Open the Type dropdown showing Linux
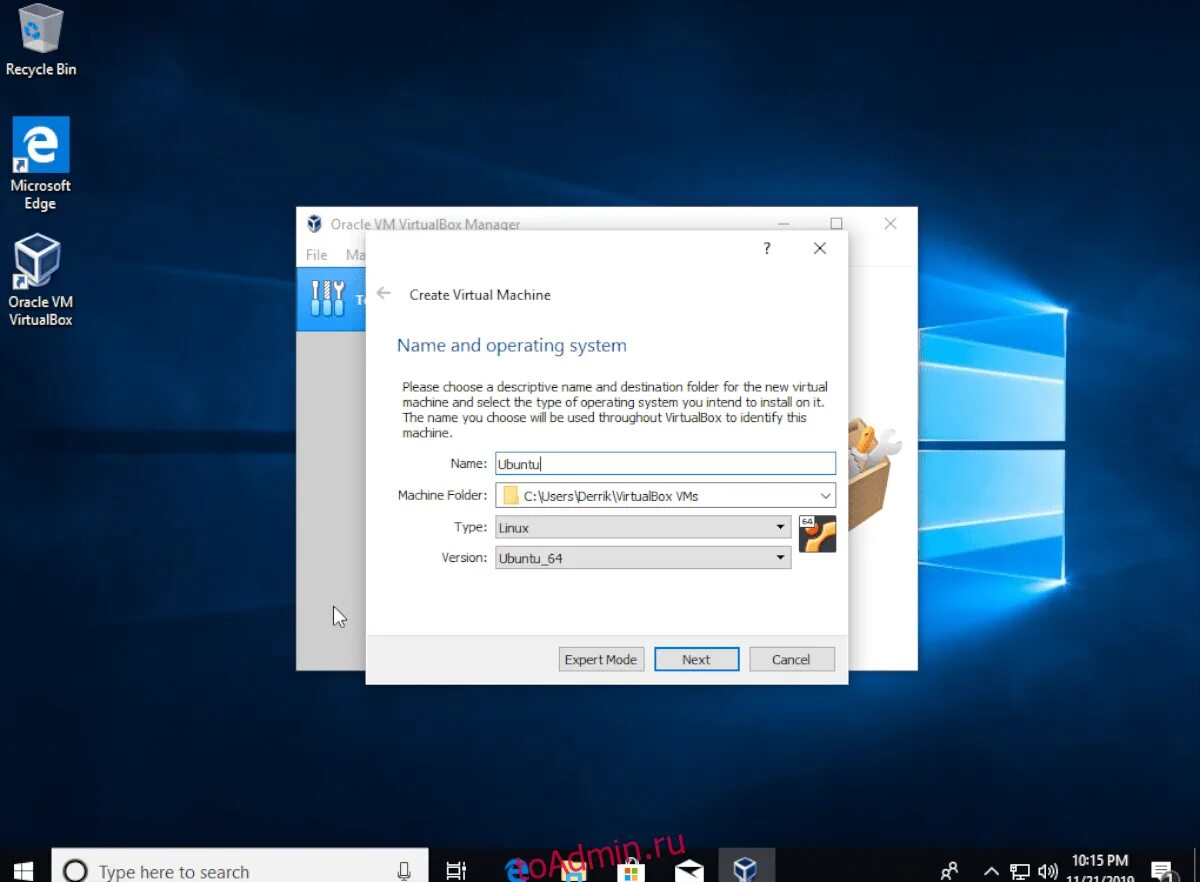This screenshot has width=1200, height=882. (x=643, y=527)
